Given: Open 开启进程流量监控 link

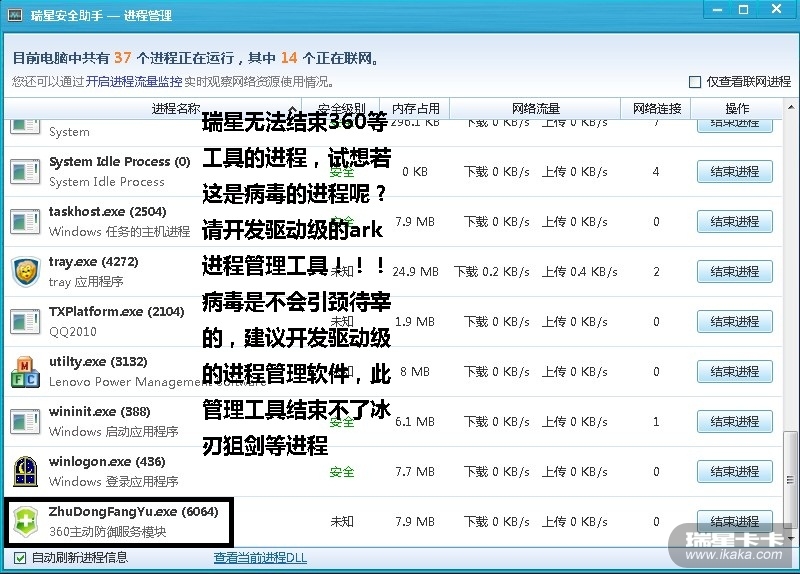Looking at the screenshot, I should pyautogui.click(x=134, y=82).
